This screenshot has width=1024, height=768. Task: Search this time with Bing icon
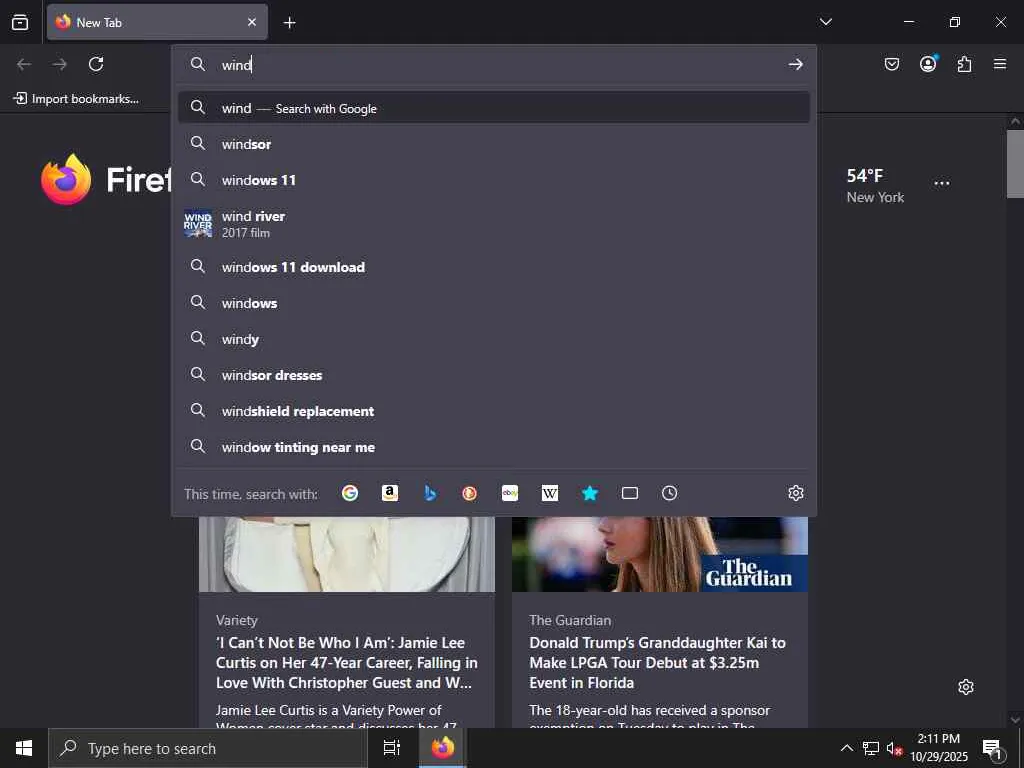[430, 493]
